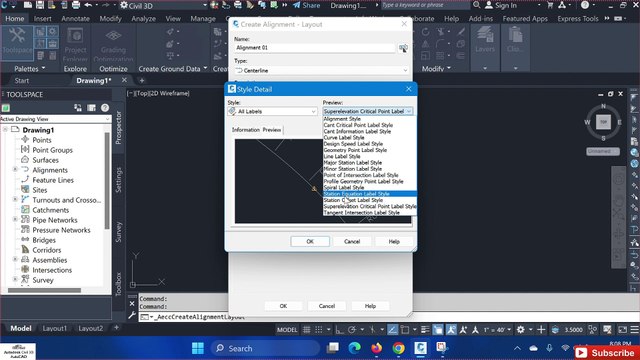Toggle snap mode in status bar
Screen dimensions: 640x360
pos(319,329)
